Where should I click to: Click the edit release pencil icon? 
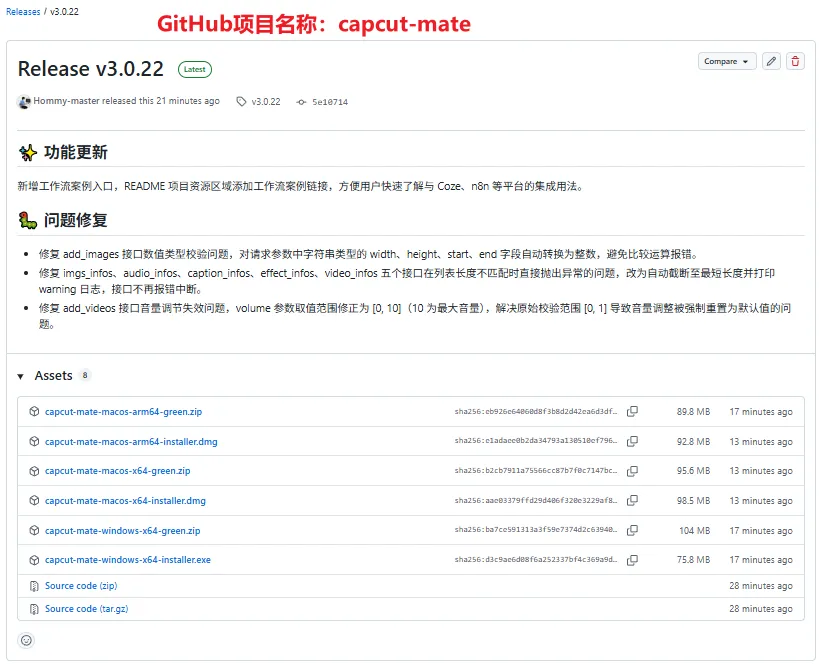pyautogui.click(x=771, y=61)
